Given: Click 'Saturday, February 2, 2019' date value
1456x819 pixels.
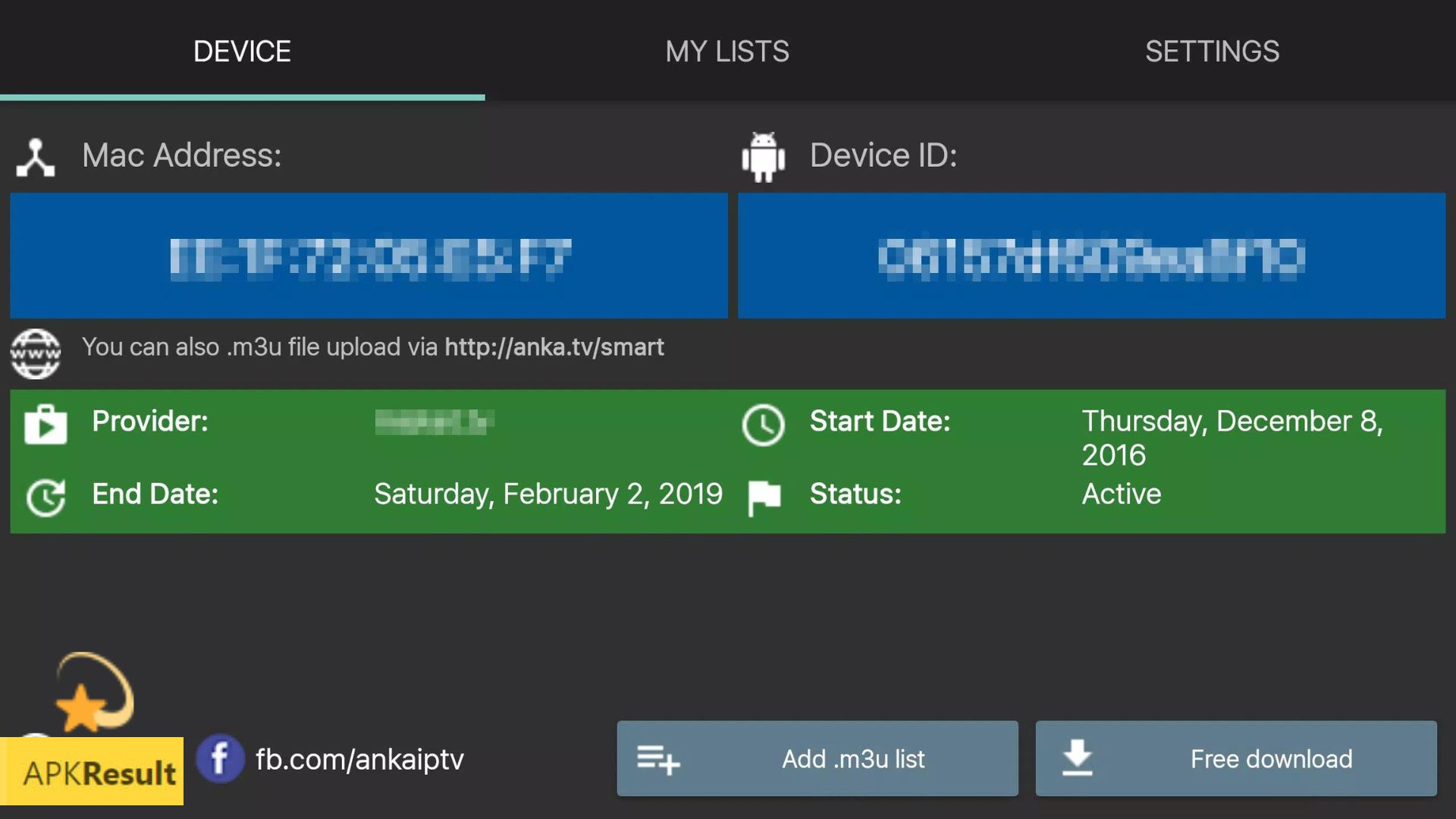Looking at the screenshot, I should click(x=548, y=494).
